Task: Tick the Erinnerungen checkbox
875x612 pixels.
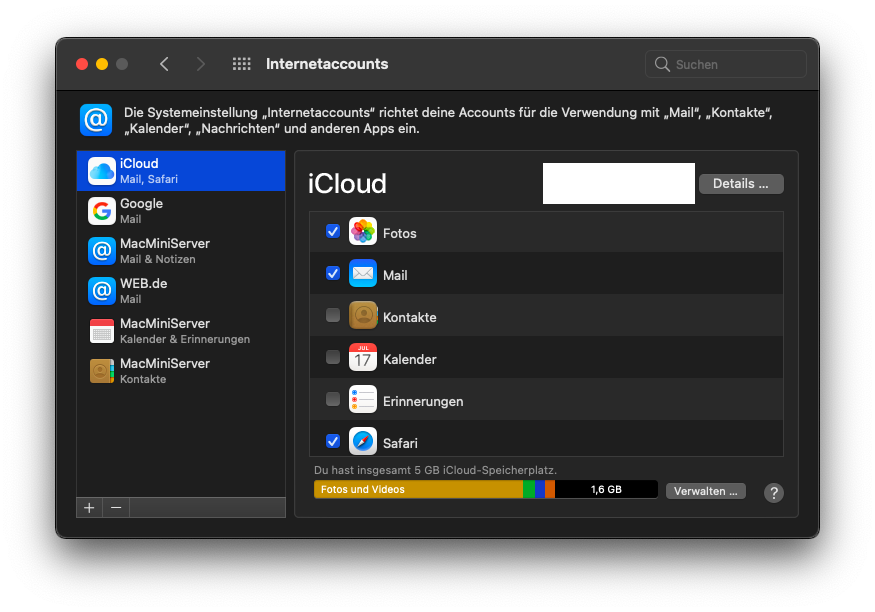Action: coord(333,400)
